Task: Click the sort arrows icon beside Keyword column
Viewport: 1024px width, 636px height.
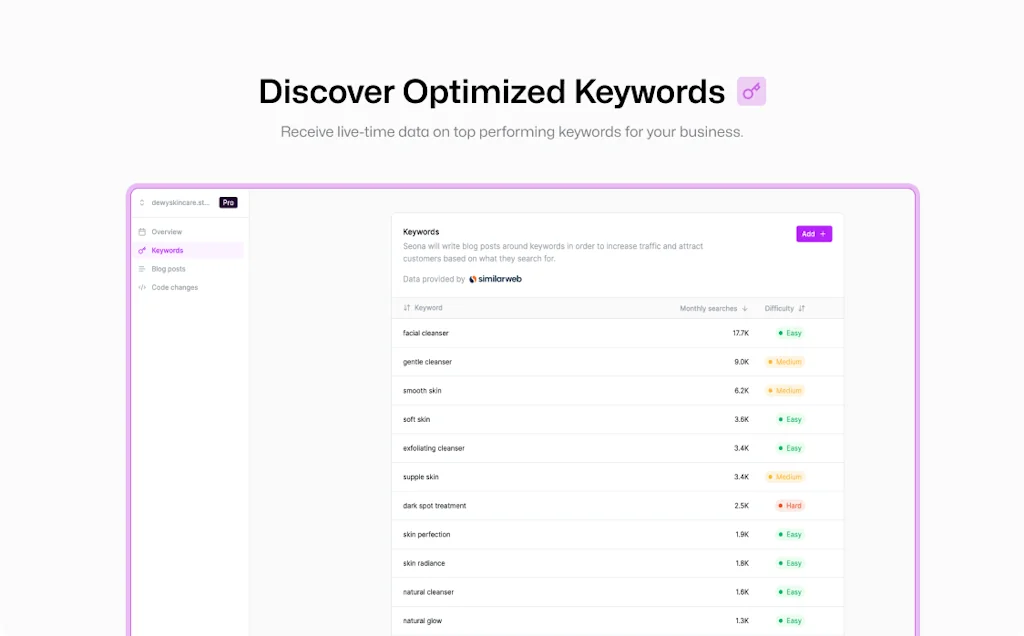Action: tap(406, 308)
